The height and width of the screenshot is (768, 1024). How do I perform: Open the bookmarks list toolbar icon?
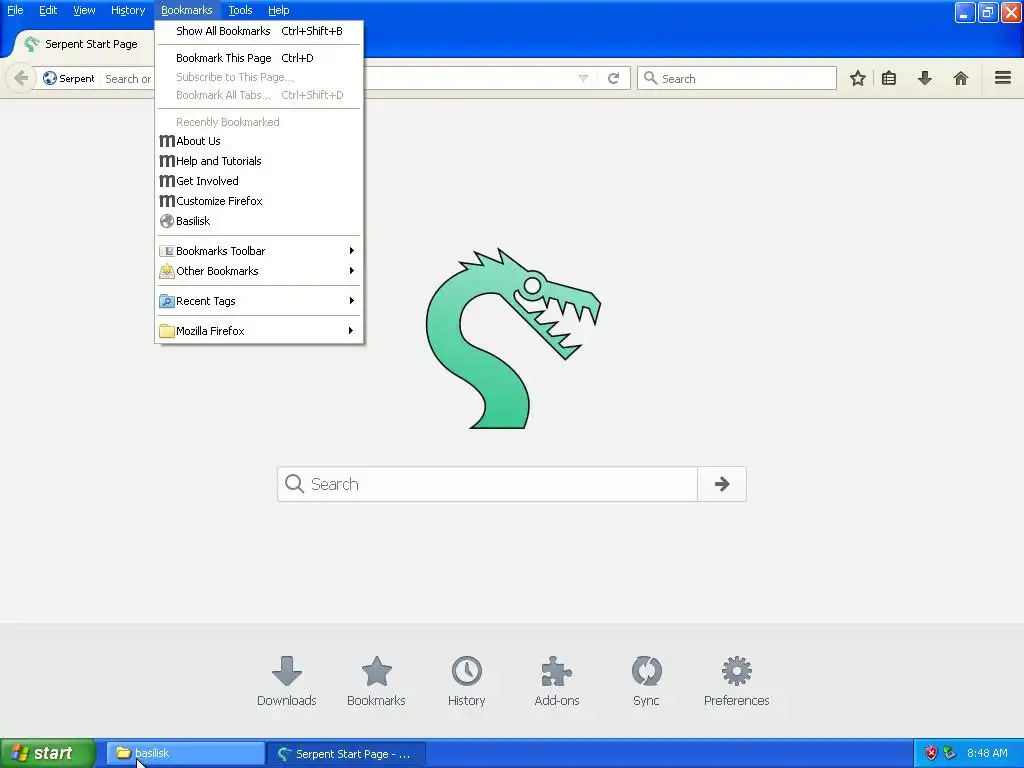[889, 78]
